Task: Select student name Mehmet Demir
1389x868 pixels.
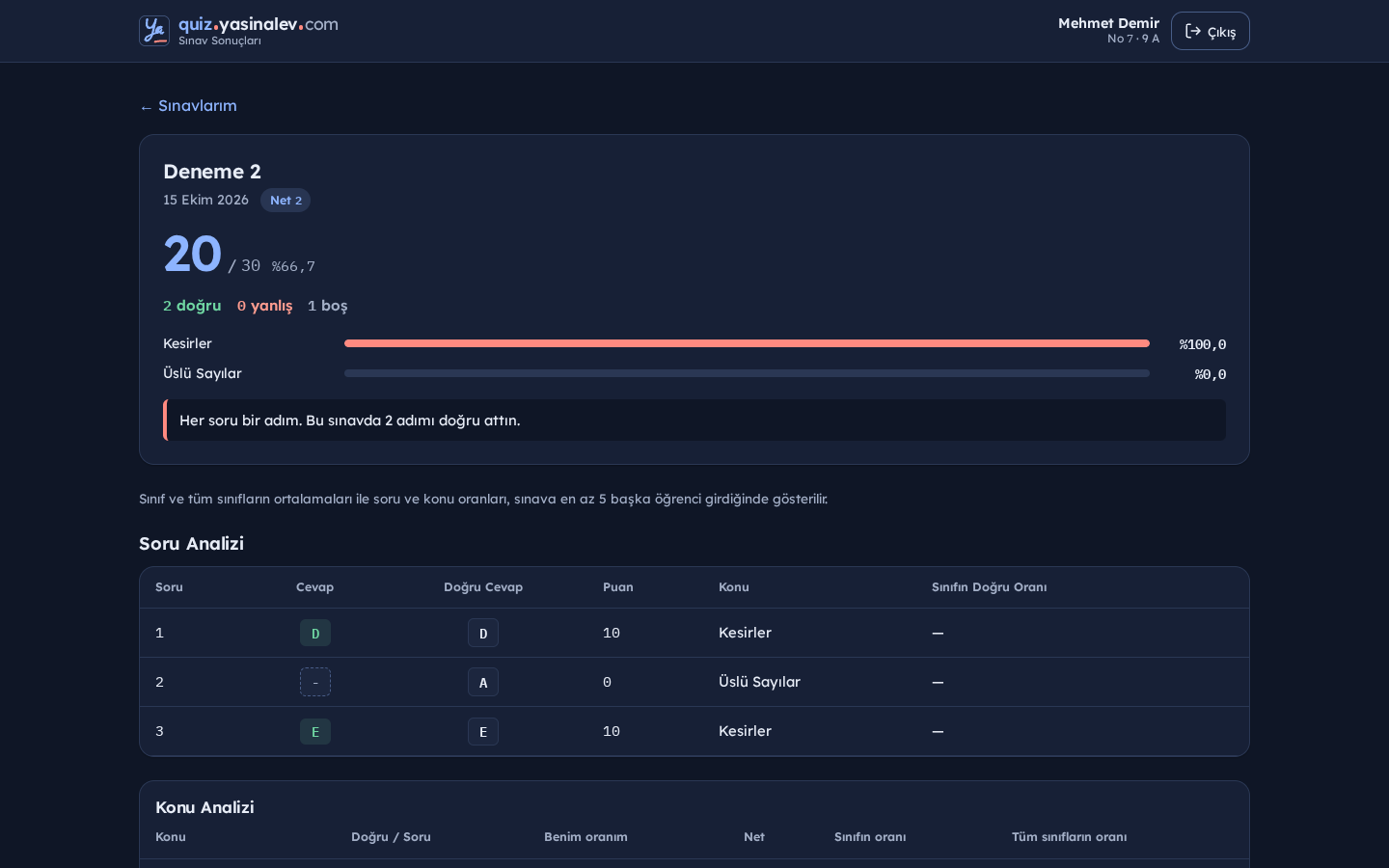Action: pos(1108,23)
